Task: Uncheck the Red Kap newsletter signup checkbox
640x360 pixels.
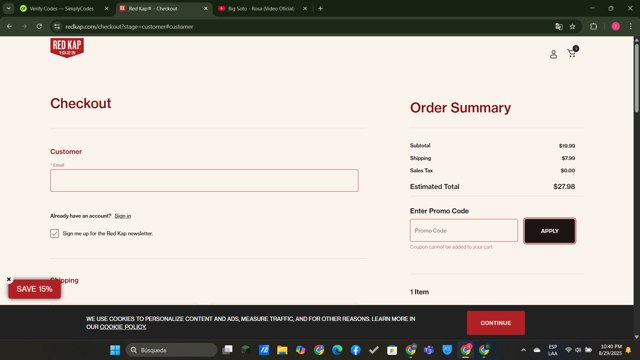Action: pyautogui.click(x=54, y=233)
